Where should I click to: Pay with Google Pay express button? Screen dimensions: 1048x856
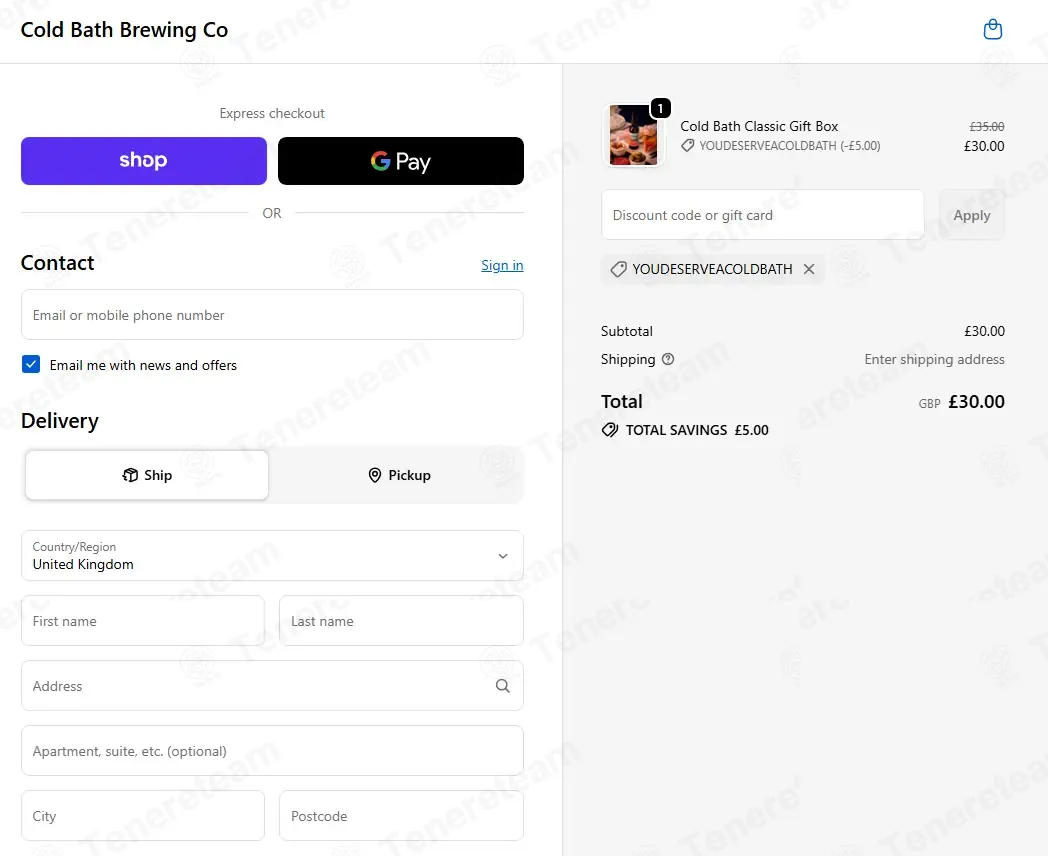(x=400, y=161)
